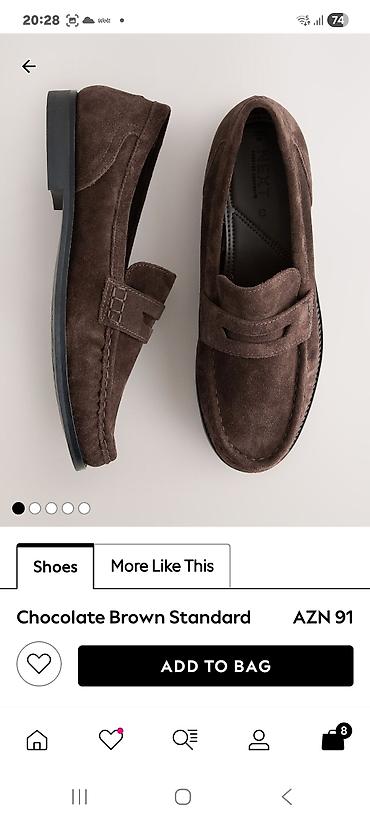Add product to favourites with heart button
Image resolution: width=370 pixels, height=822 pixels.
click(39, 664)
